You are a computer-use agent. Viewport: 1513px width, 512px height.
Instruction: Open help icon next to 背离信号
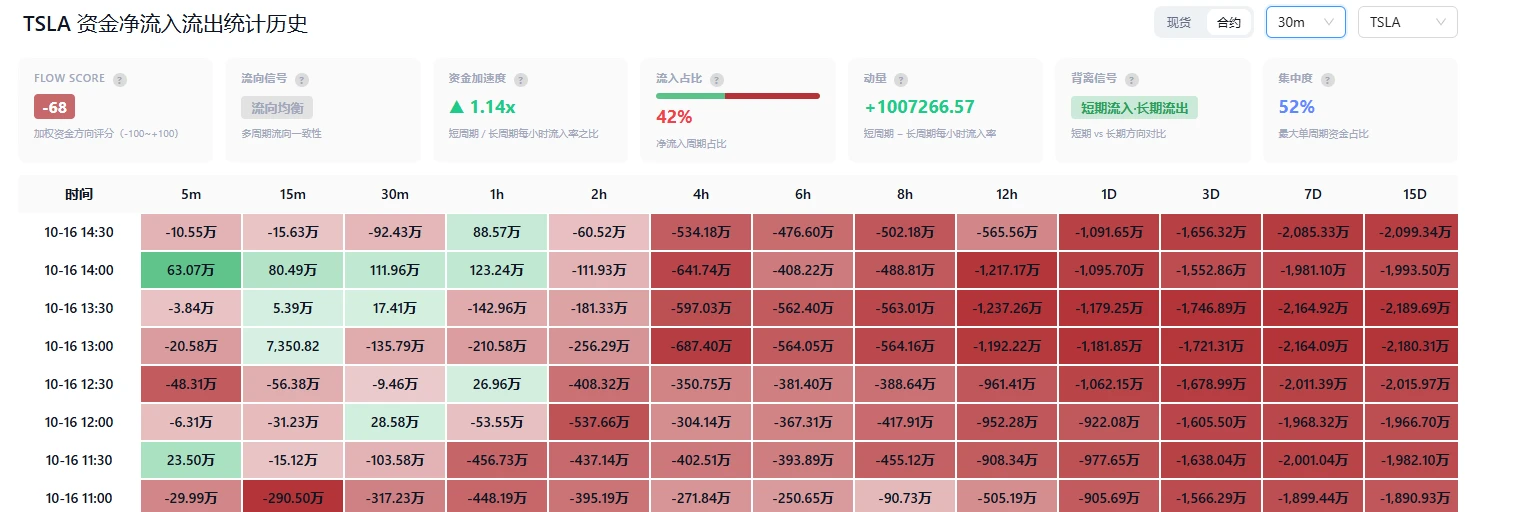click(x=1132, y=79)
